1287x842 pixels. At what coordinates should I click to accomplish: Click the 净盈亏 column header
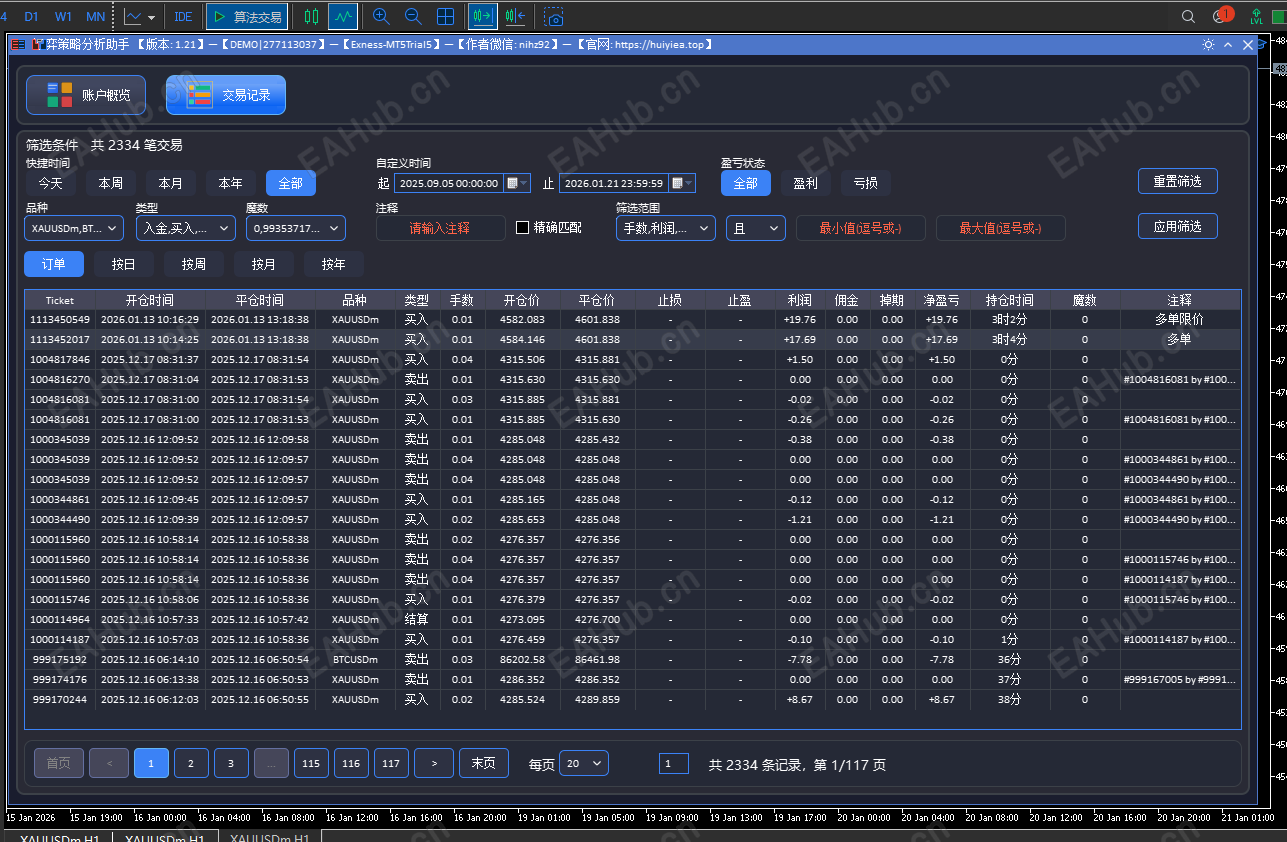942,300
